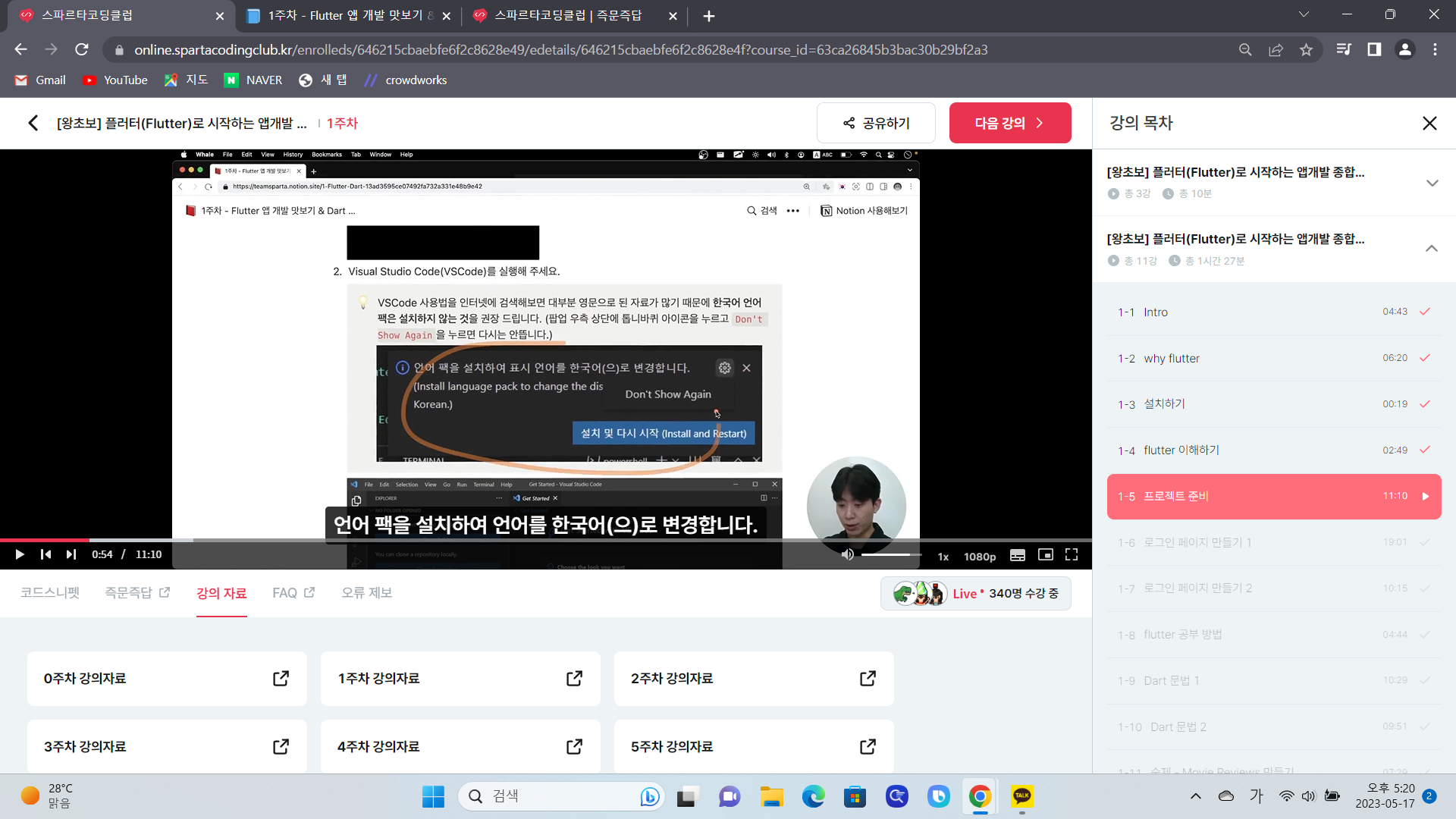Switch to 코드스니펫 tab
Viewport: 1456px width, 819px height.
click(50, 593)
